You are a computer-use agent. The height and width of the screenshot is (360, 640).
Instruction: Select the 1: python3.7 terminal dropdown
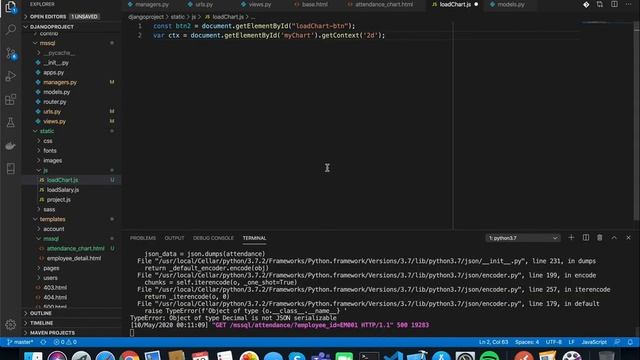pyautogui.click(x=523, y=238)
